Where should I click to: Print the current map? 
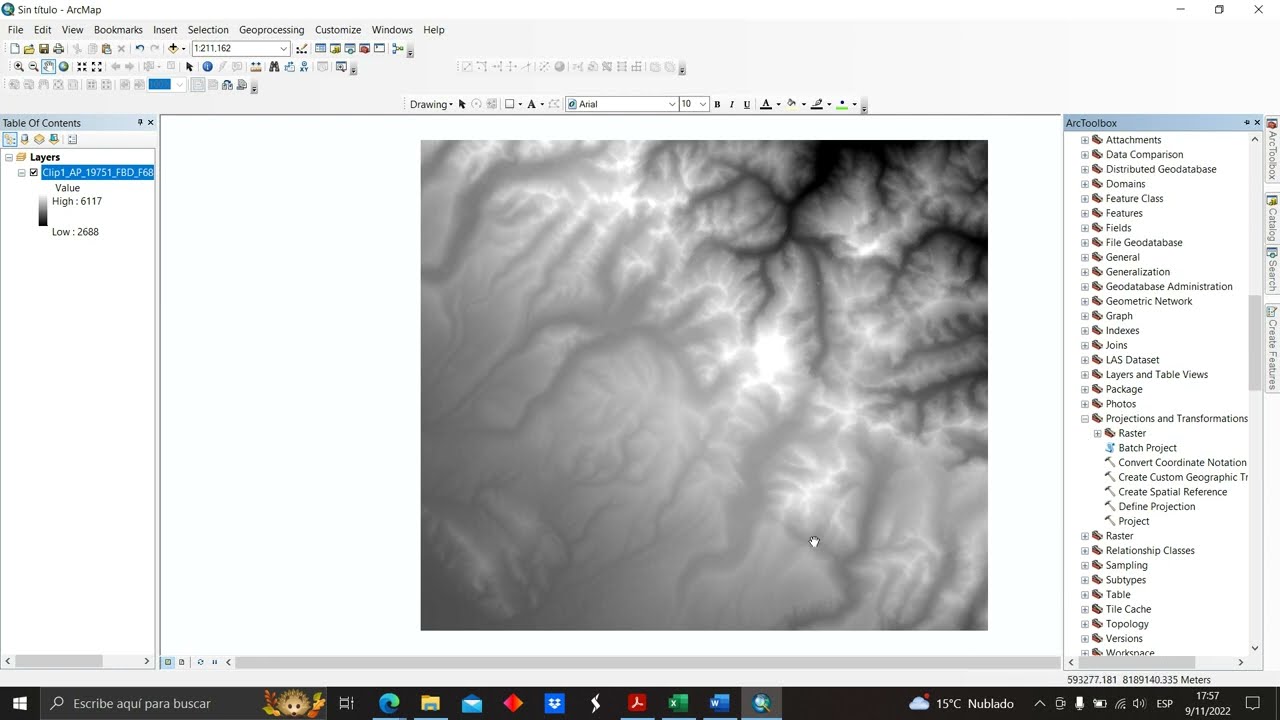pos(58,48)
